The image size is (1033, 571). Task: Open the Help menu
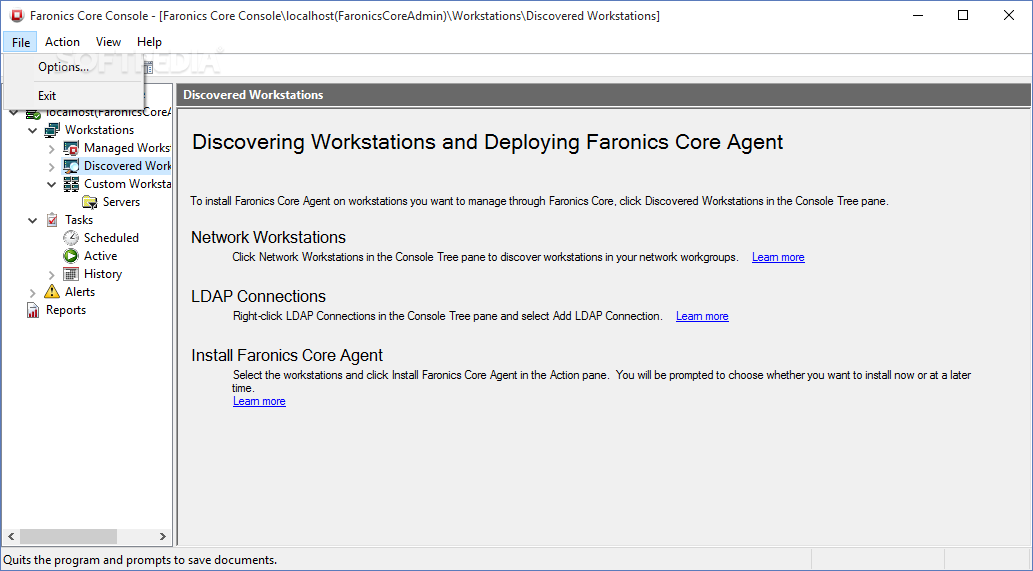(x=150, y=41)
